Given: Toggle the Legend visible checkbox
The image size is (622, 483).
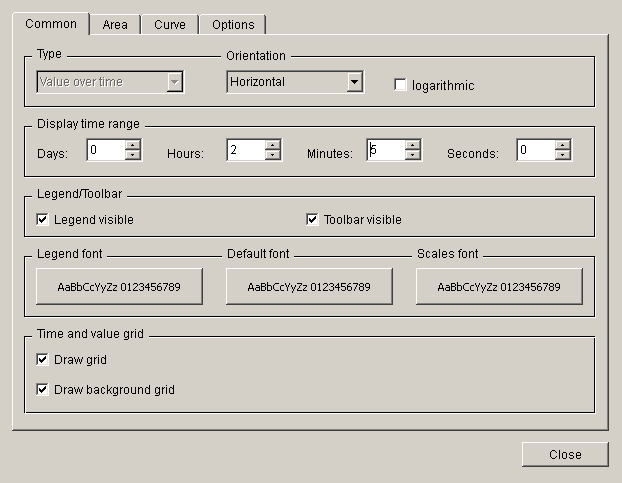Looking at the screenshot, I should (x=43, y=219).
